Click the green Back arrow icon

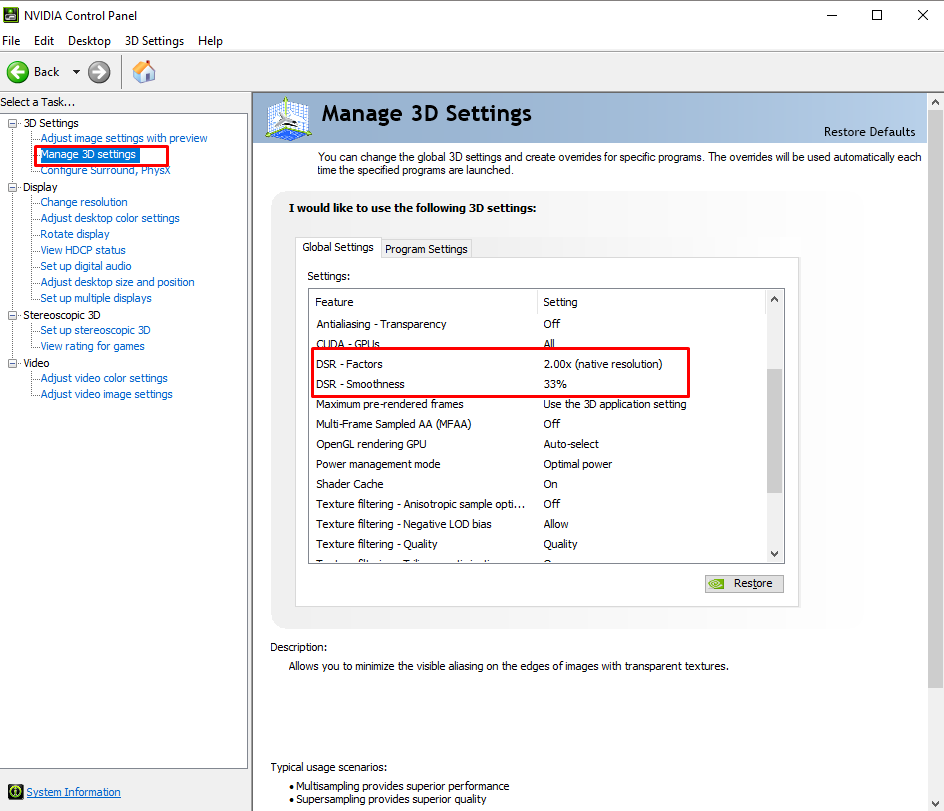(x=17, y=72)
